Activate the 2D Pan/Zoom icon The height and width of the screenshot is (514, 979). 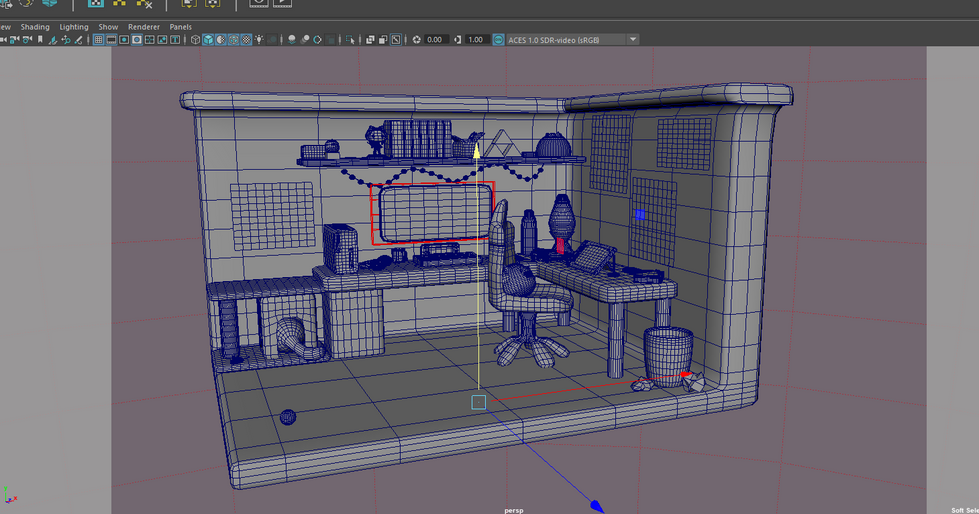(x=66, y=40)
